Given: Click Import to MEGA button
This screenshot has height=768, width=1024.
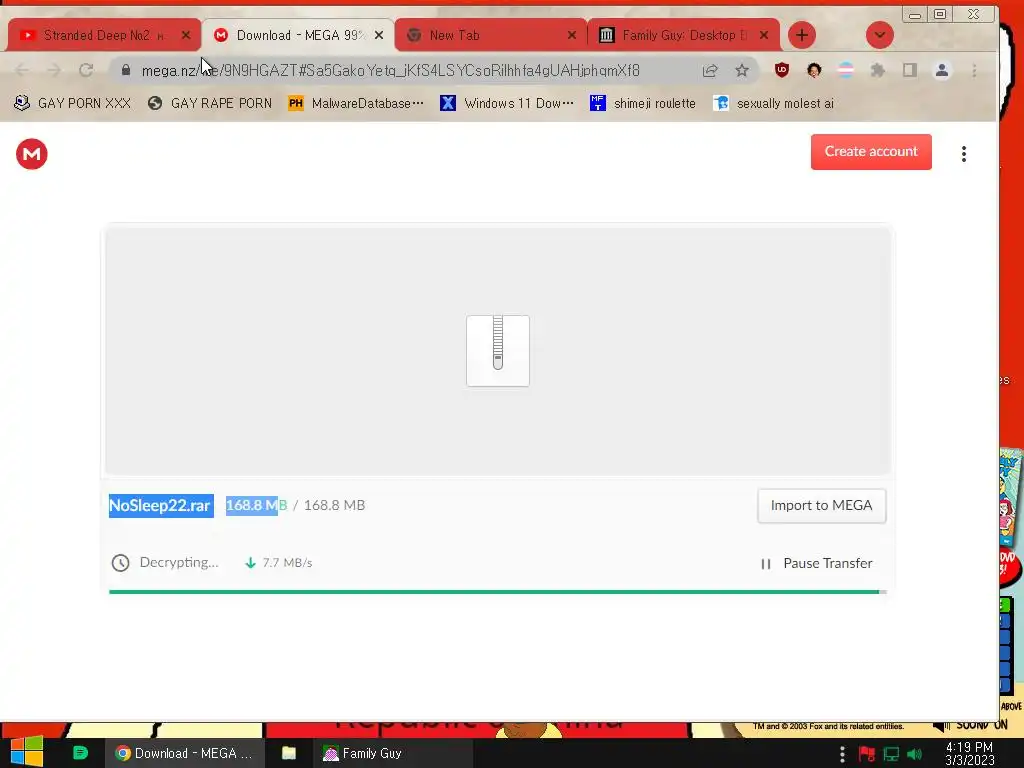Looking at the screenshot, I should (x=822, y=505).
